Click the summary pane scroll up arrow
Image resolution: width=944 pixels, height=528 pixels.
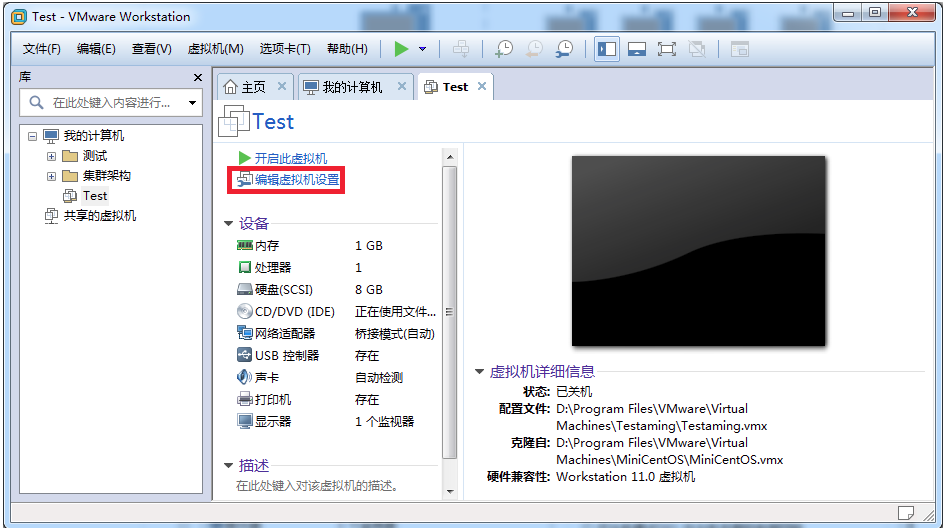[x=450, y=157]
